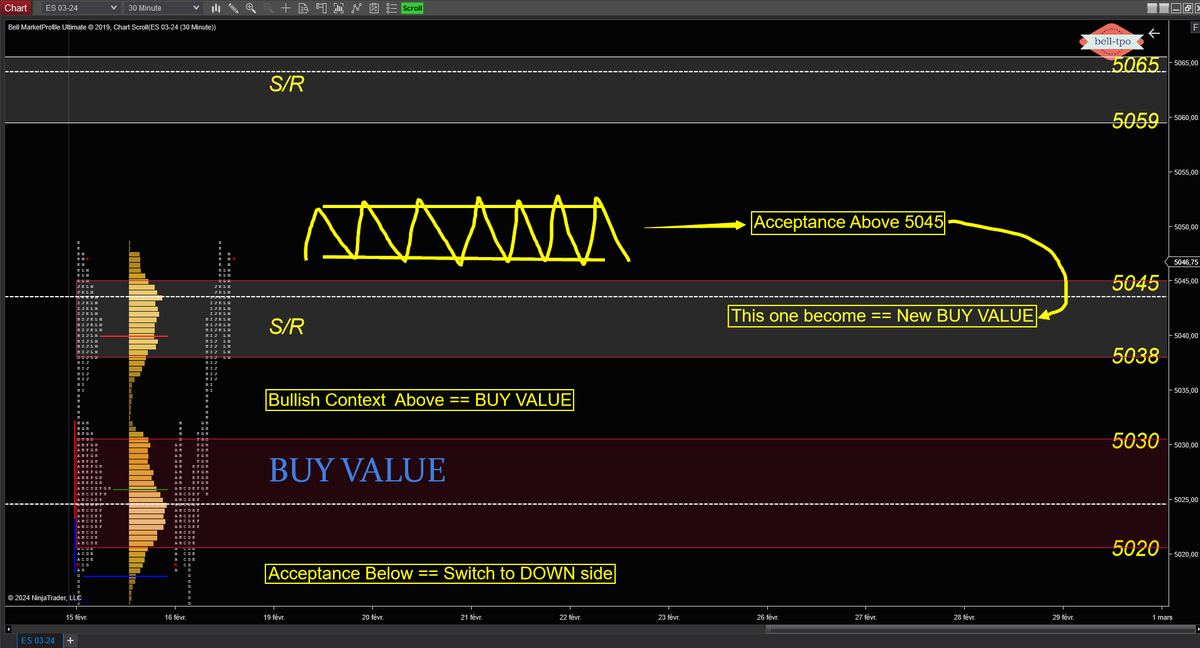Viewport: 1200px width, 648px height.
Task: Click the left arrow beside bell-tpo logo
Action: point(1154,33)
